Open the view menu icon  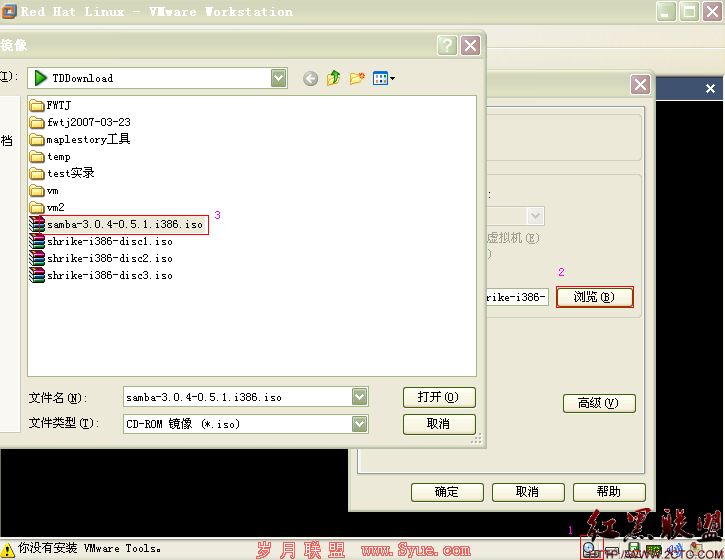(384, 78)
